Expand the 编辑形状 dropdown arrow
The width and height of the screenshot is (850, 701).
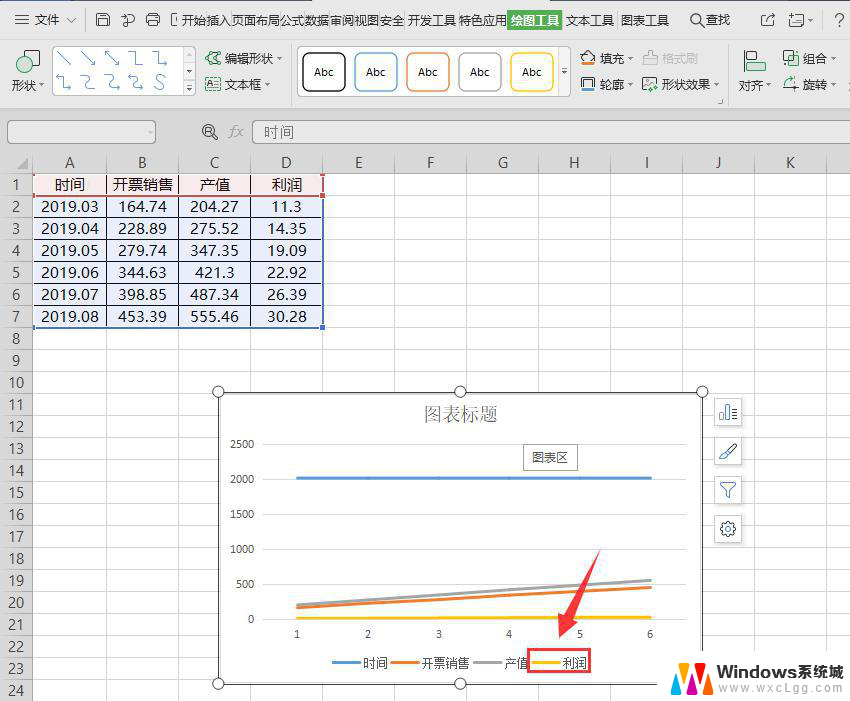[x=279, y=58]
